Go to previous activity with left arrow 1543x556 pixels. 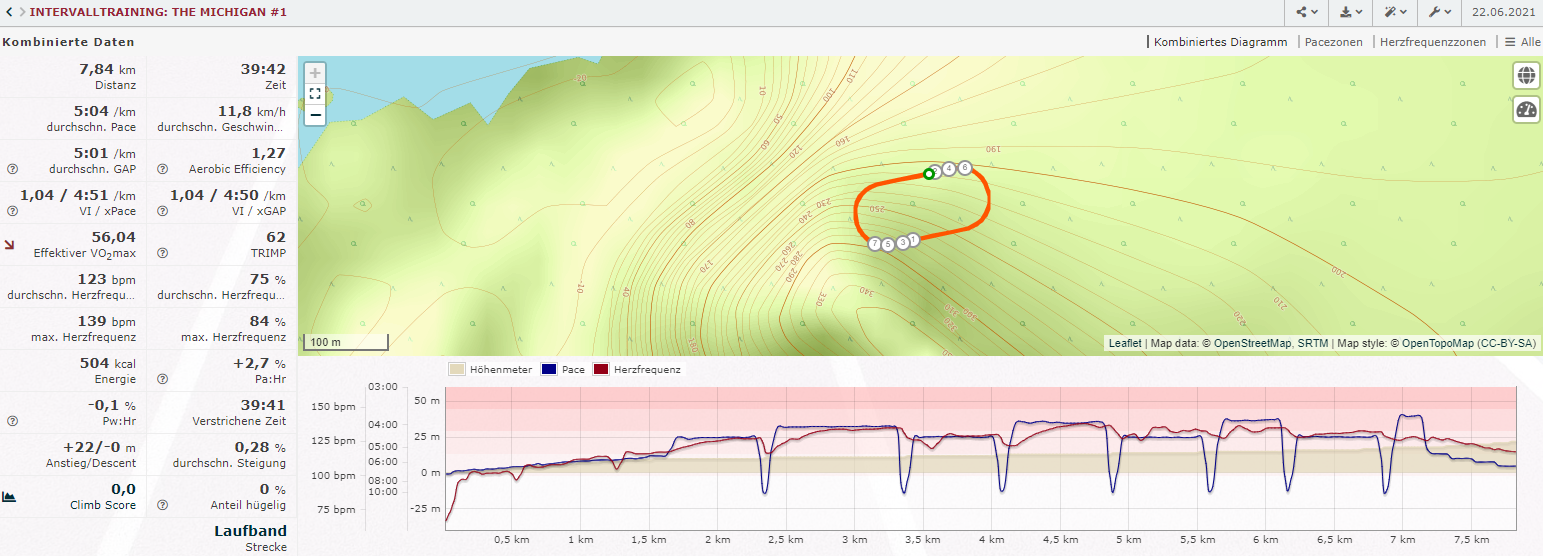pyautogui.click(x=8, y=12)
